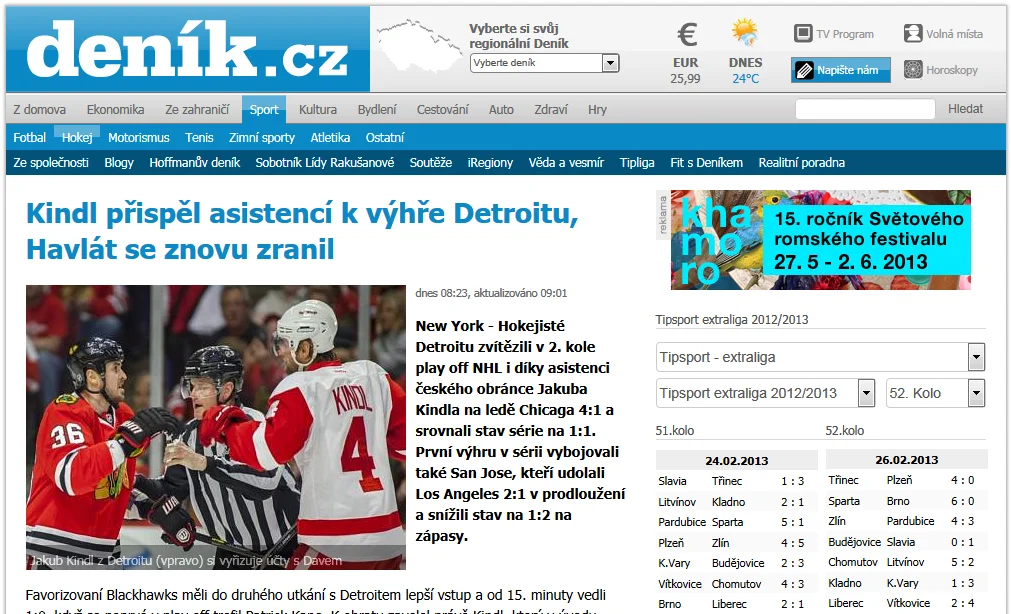Click the Plzeň Zlín 4:5 result row

pyautogui.click(x=736, y=542)
